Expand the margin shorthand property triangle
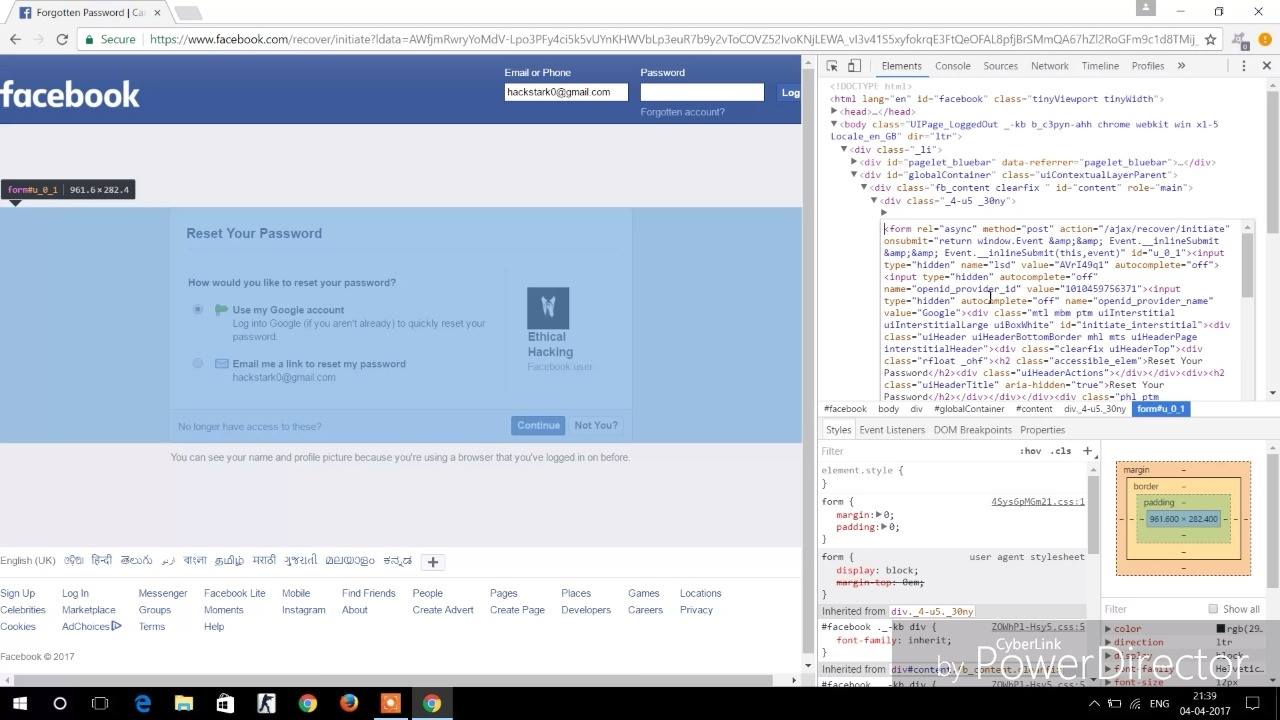This screenshot has height=720, width=1280. [x=879, y=515]
